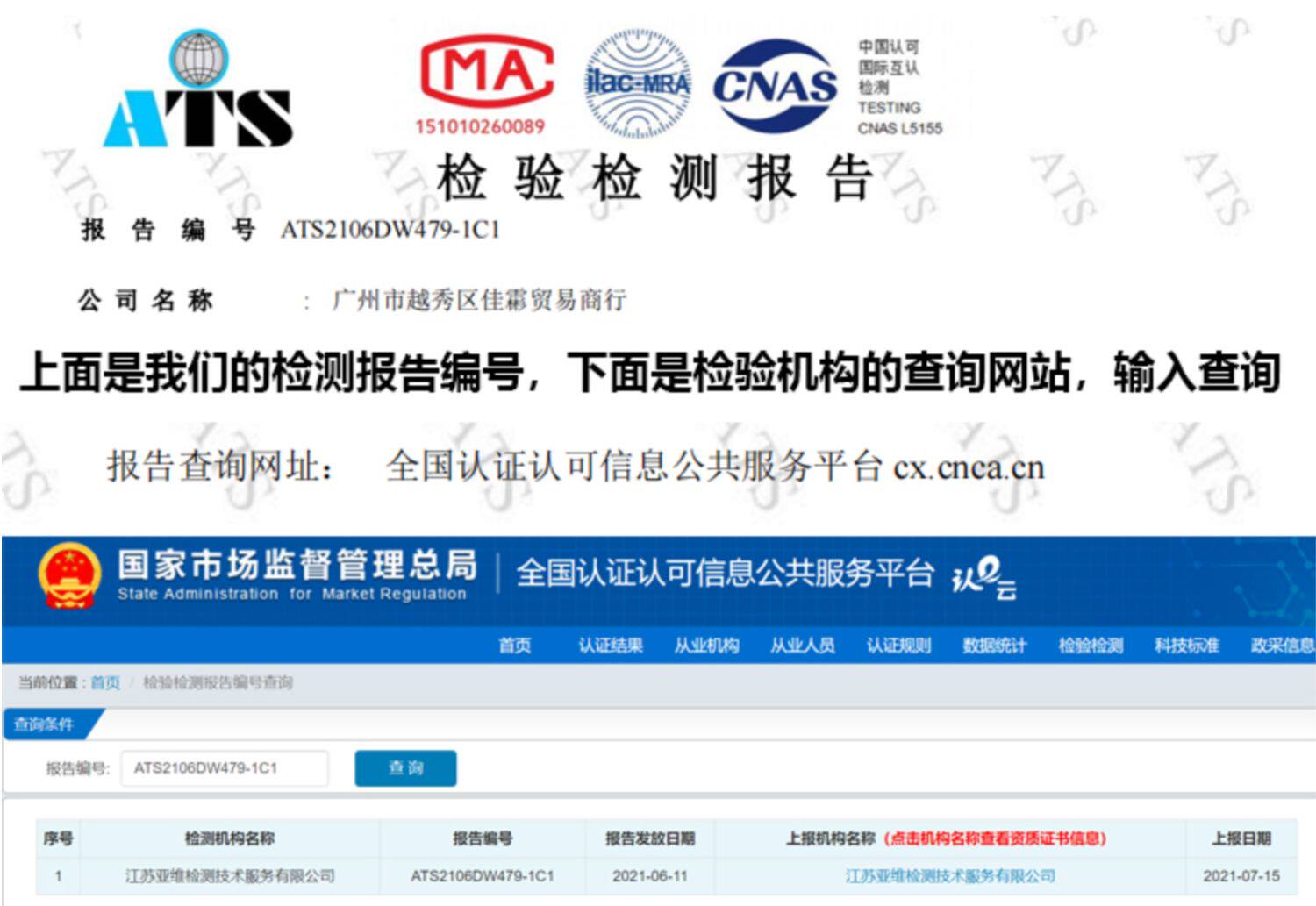The height and width of the screenshot is (906, 1316).
Task: Click the 江苏亚维检测技术服务有限公司 cell under 检测机构名称
Action: coord(230,875)
